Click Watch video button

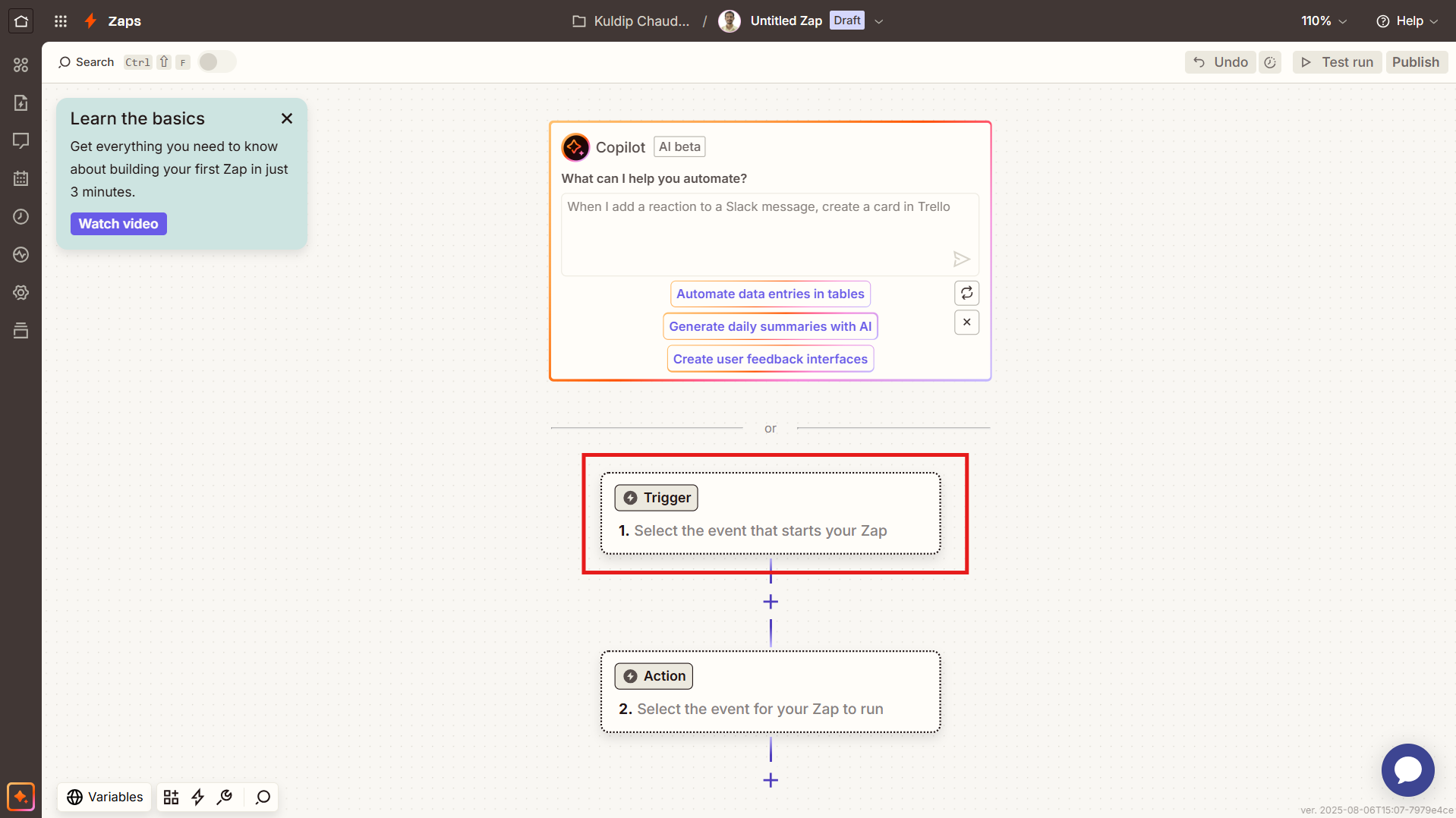tap(118, 224)
